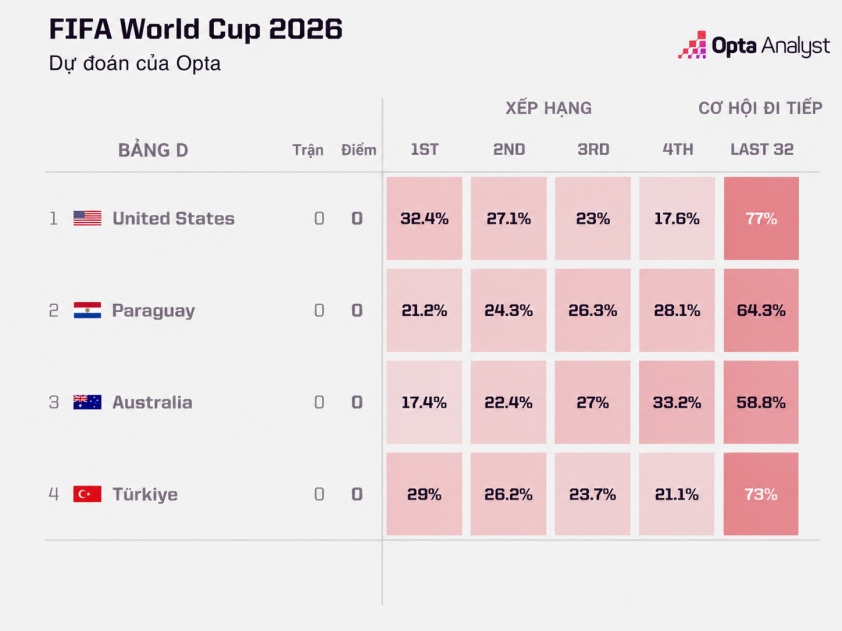Click the XẾP HẠNG heading
The height and width of the screenshot is (631, 842).
tap(548, 108)
